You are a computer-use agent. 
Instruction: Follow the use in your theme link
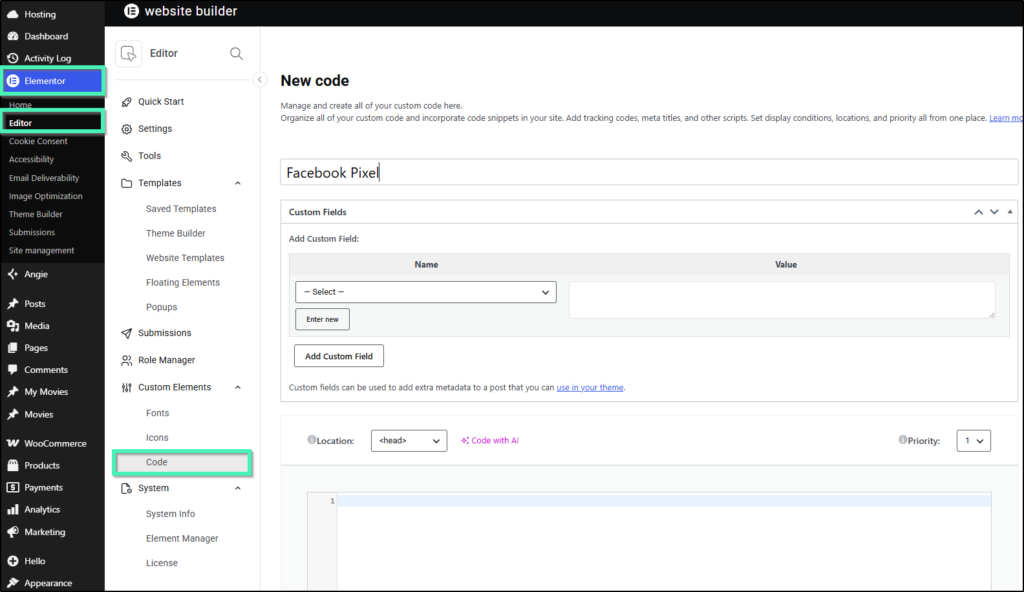590,387
